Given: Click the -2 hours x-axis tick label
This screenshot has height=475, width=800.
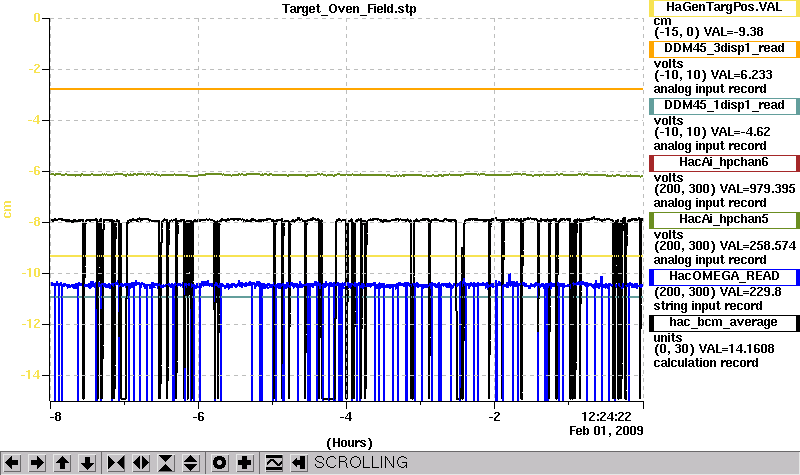Looking at the screenshot, I should (494, 417).
